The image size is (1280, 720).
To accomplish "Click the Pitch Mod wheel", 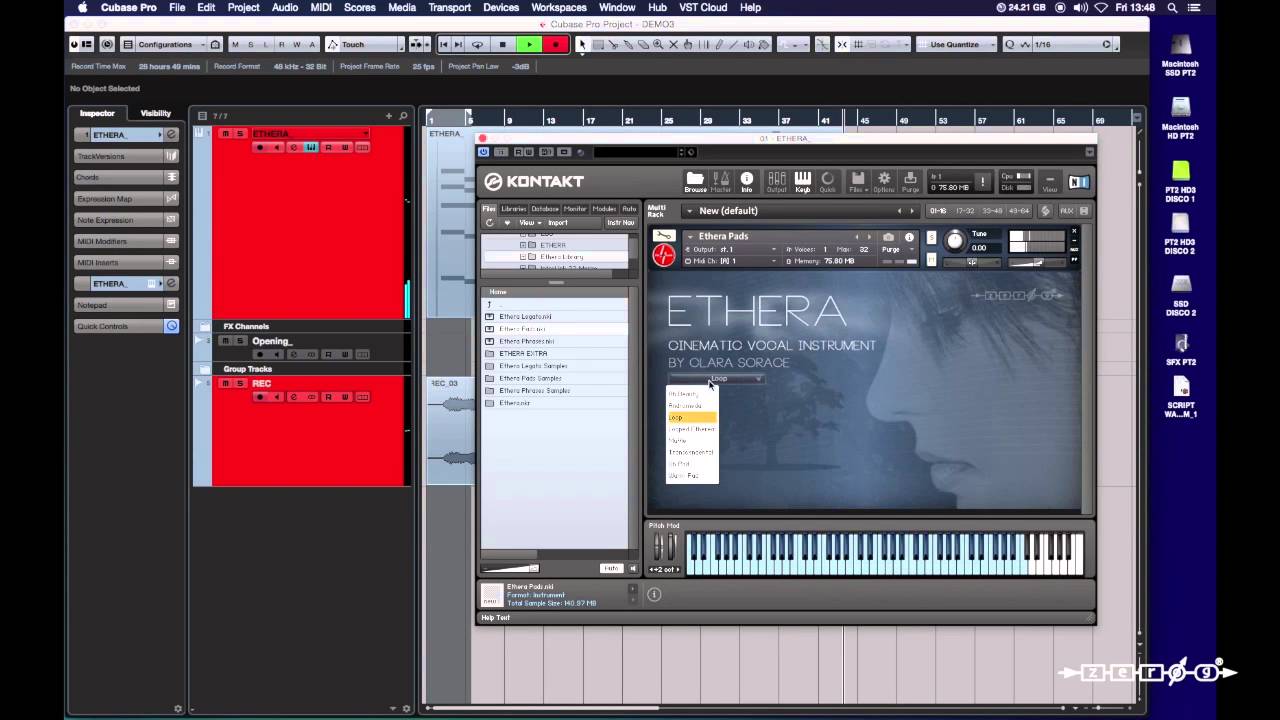I will pyautogui.click(x=658, y=547).
